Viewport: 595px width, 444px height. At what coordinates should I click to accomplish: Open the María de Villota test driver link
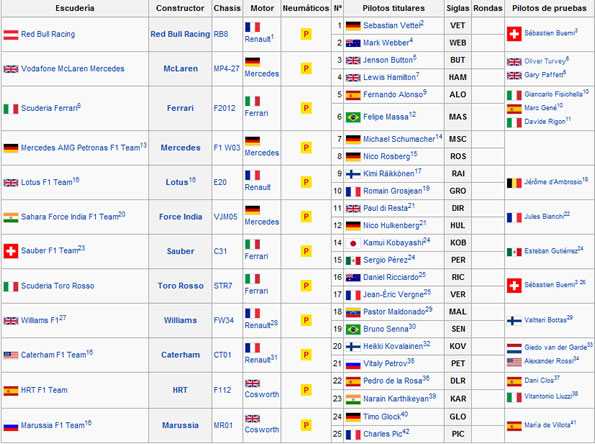[x=547, y=425]
